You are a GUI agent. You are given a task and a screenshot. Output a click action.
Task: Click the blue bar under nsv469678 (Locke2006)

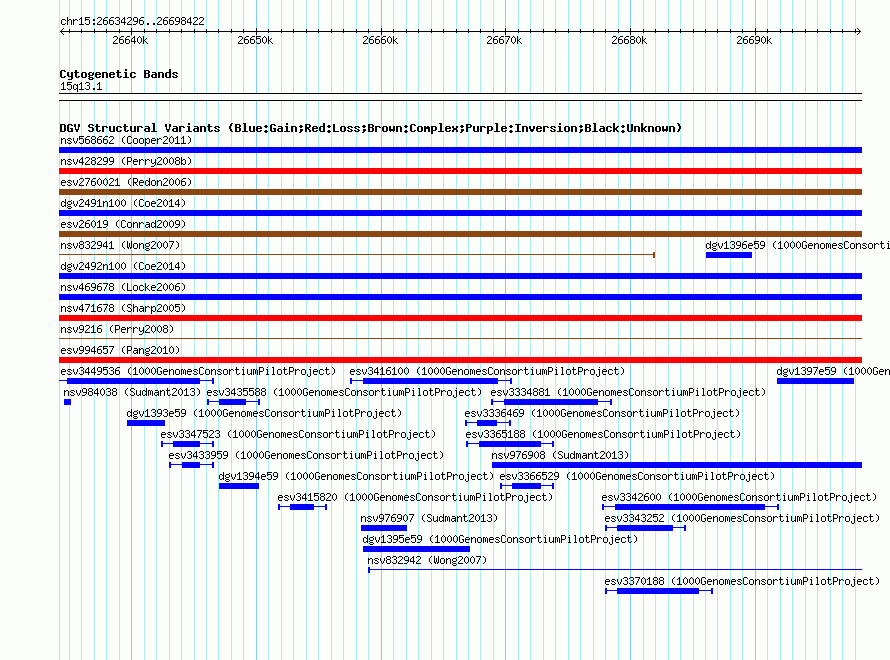(x=460, y=297)
